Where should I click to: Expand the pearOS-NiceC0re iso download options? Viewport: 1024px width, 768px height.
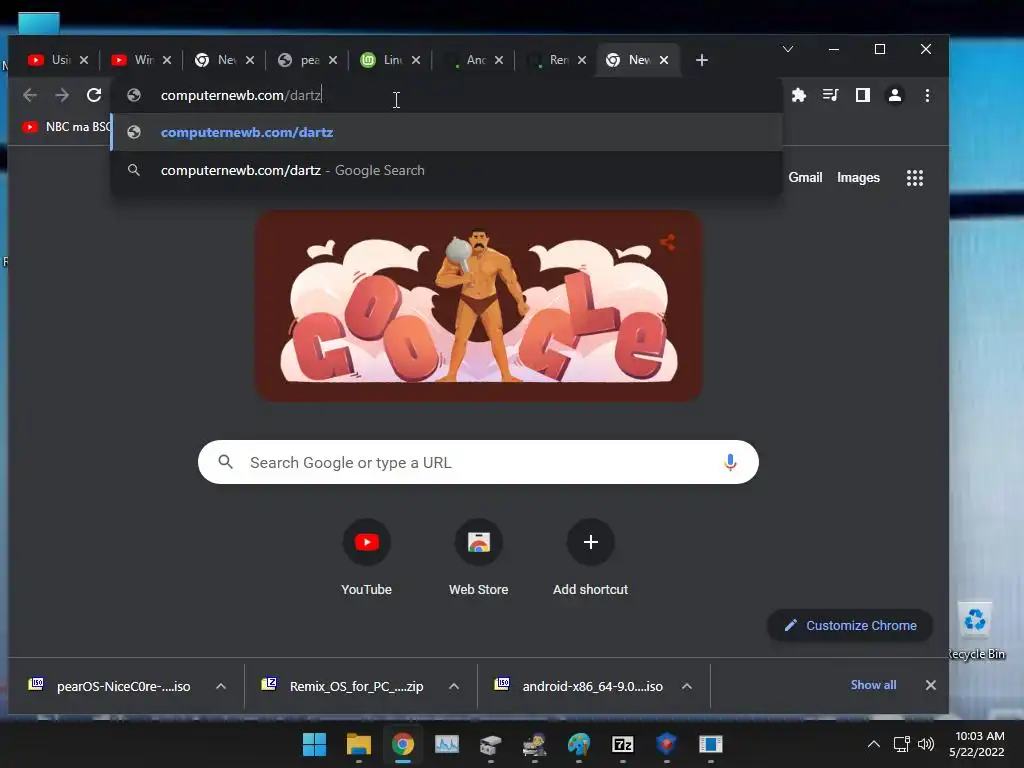click(221, 686)
